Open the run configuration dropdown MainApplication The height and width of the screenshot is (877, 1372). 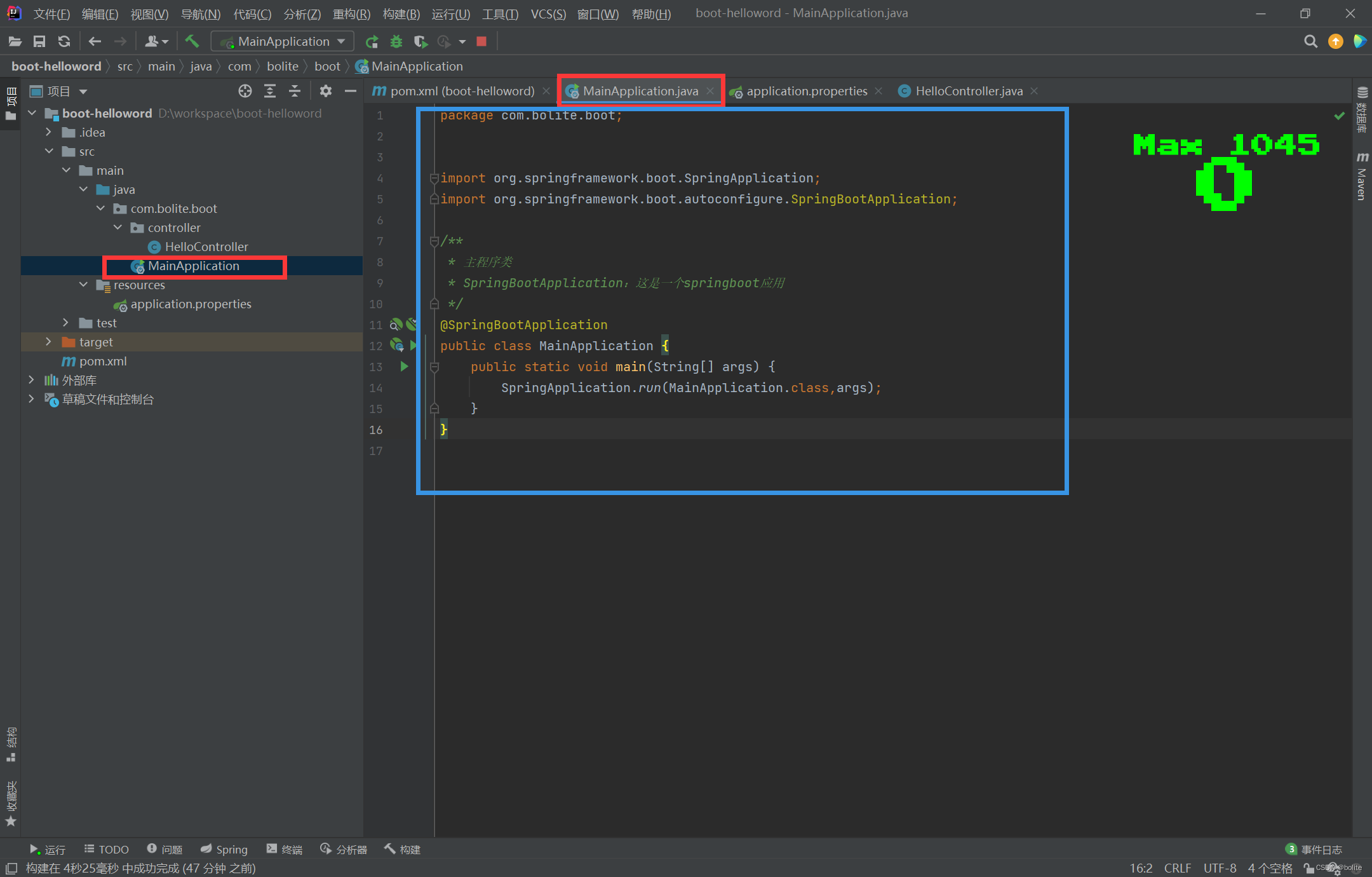tap(283, 42)
